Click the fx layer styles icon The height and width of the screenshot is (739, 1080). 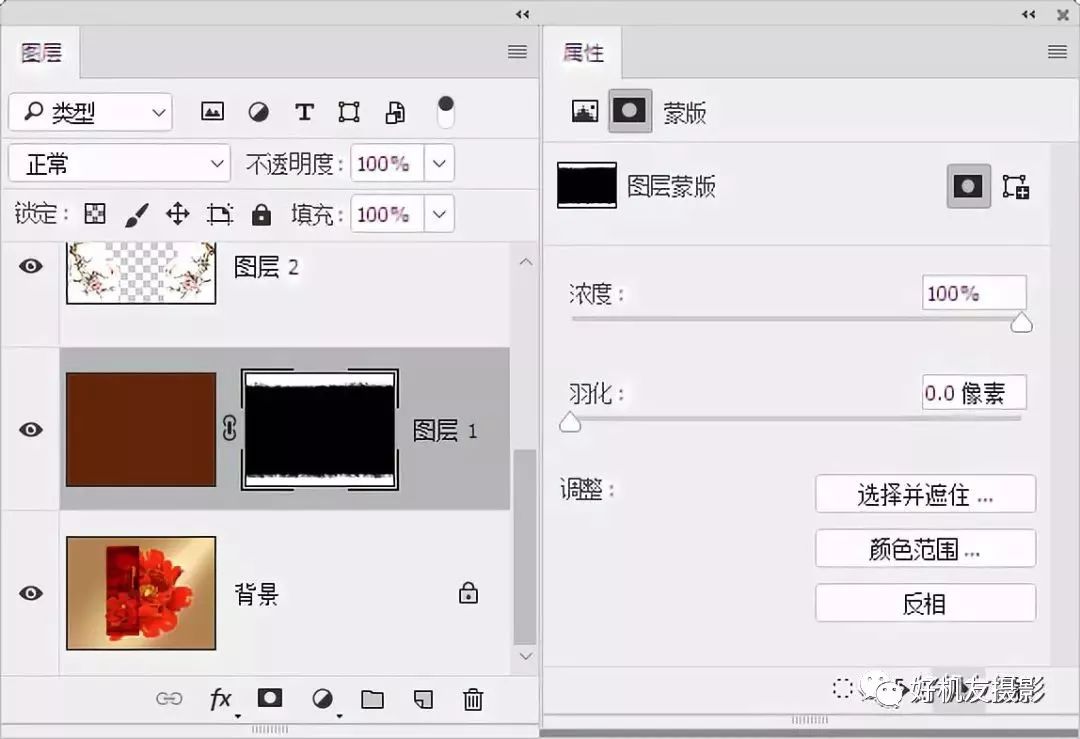click(221, 699)
